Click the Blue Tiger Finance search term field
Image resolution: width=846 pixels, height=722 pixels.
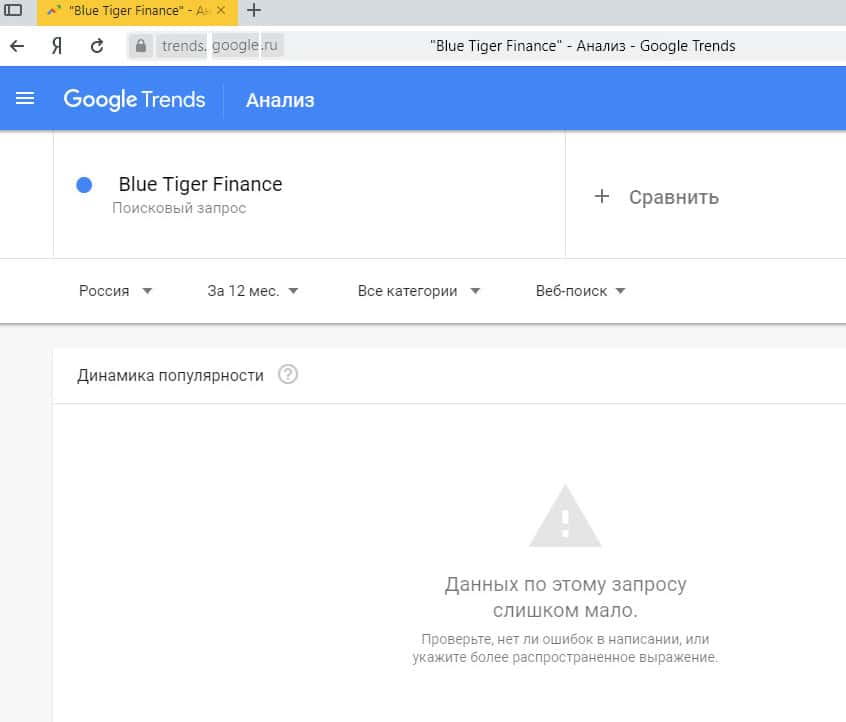click(200, 185)
